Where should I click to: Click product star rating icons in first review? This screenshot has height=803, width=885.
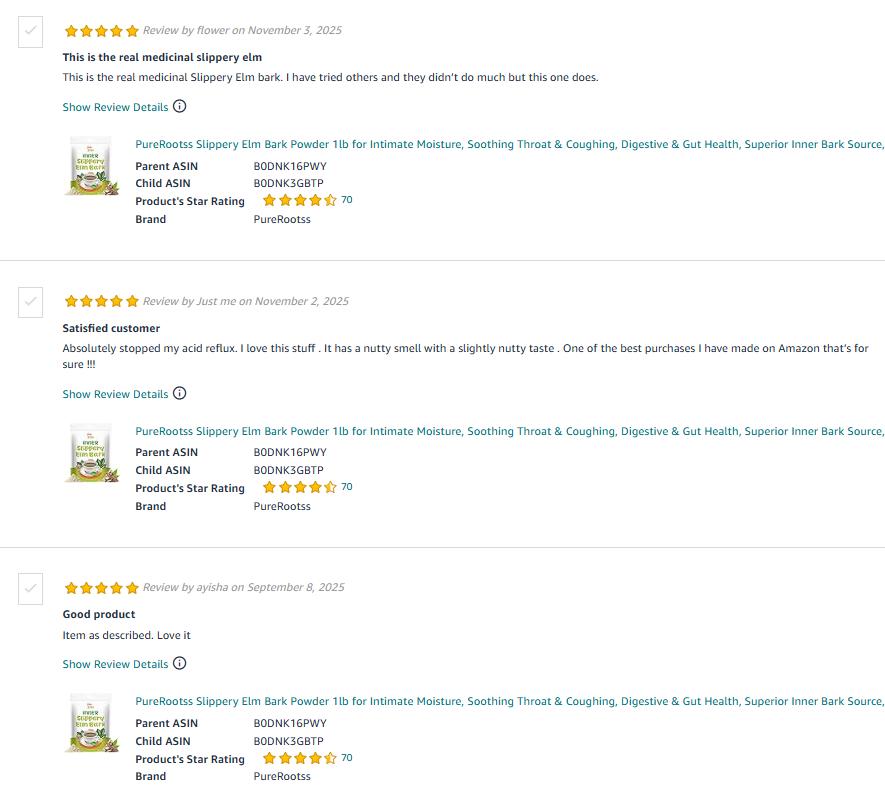coord(299,201)
